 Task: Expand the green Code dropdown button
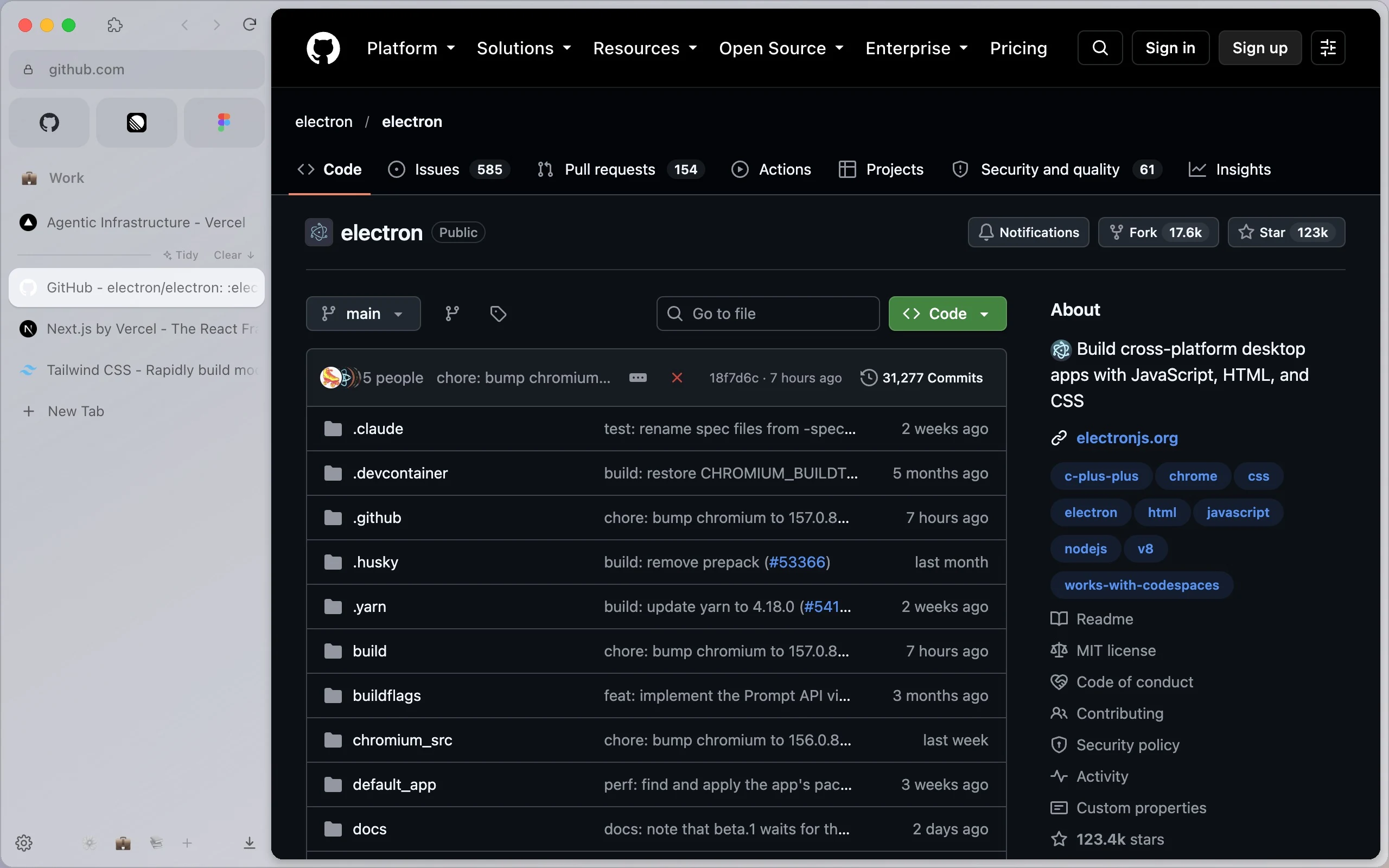click(x=947, y=314)
